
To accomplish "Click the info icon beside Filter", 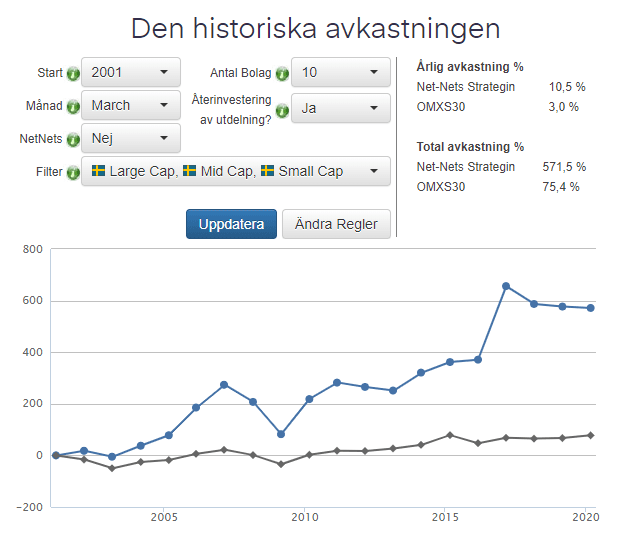I will coord(73,172).
